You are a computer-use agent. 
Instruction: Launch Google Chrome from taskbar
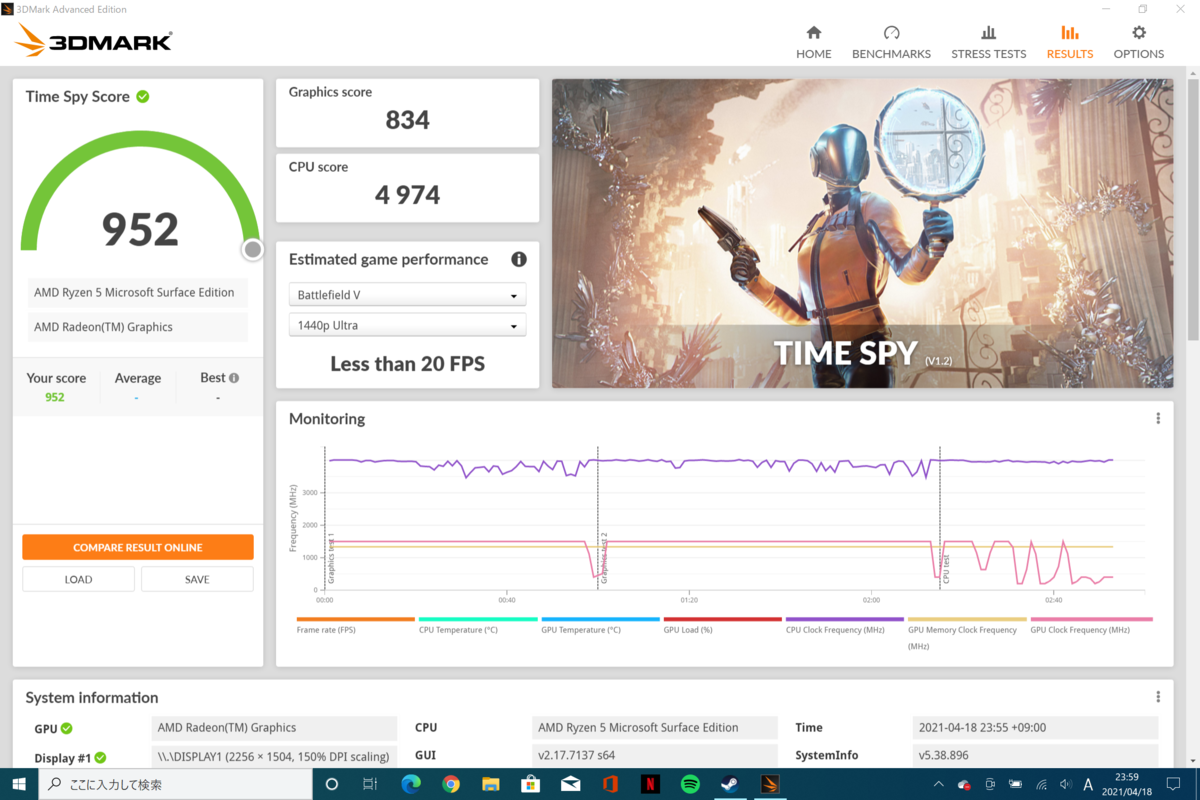coord(451,785)
